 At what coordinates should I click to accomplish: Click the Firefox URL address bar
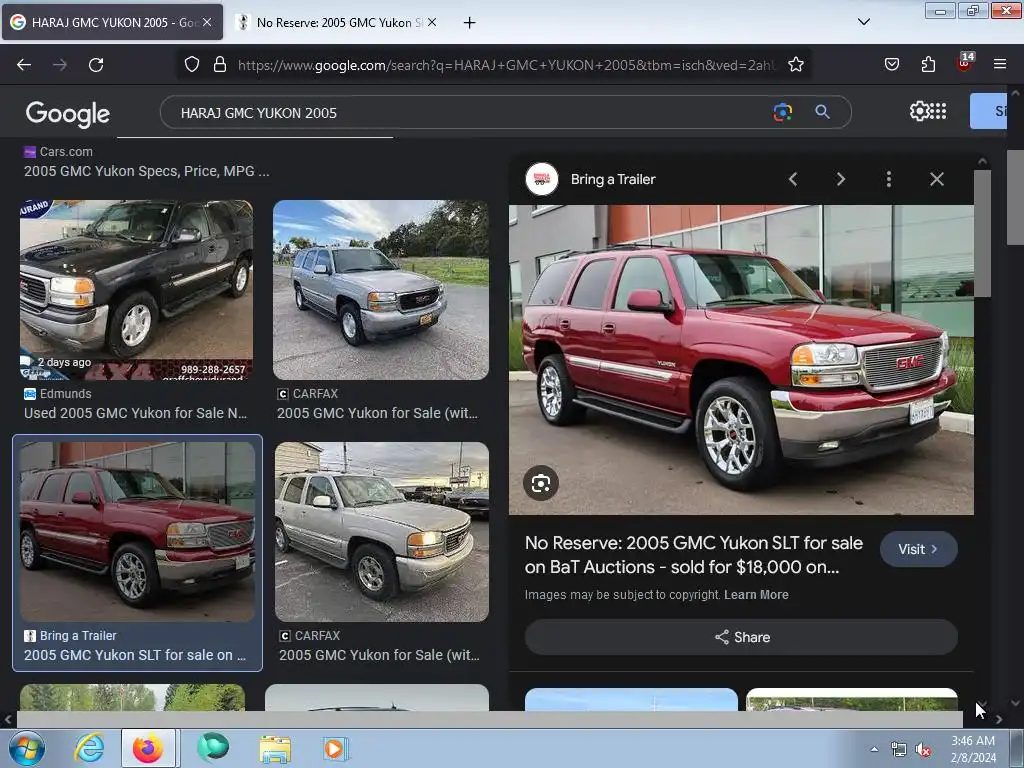coord(506,65)
